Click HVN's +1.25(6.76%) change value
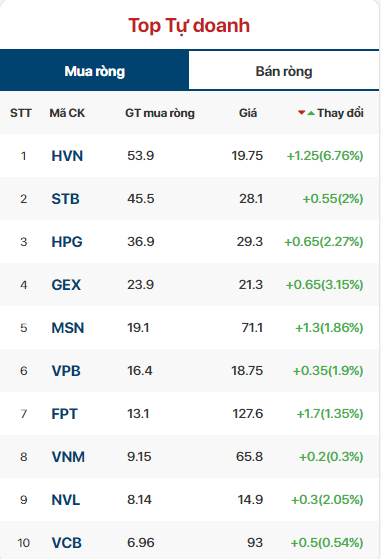 click(325, 156)
